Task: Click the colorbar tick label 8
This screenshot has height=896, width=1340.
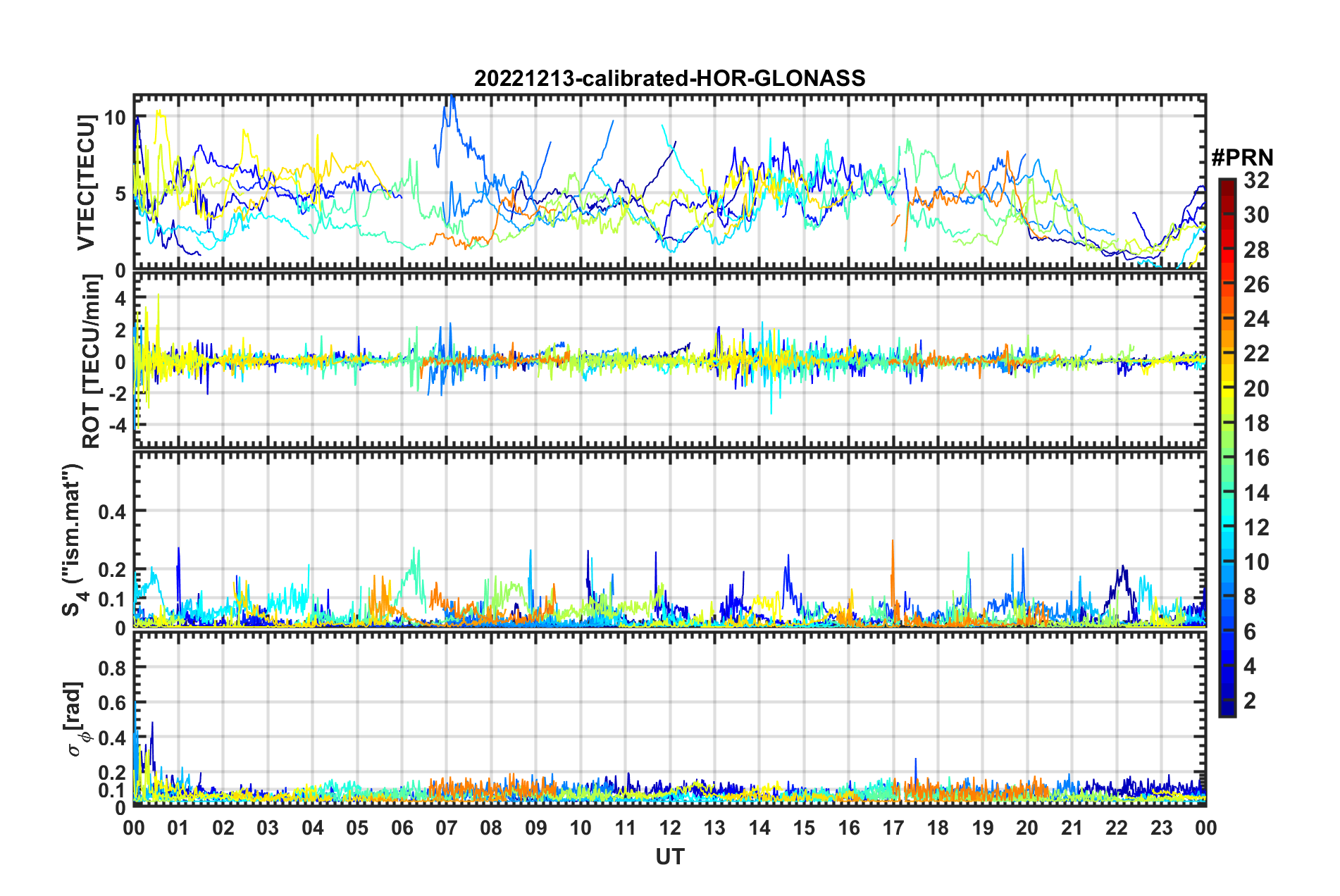Action: [1250, 597]
